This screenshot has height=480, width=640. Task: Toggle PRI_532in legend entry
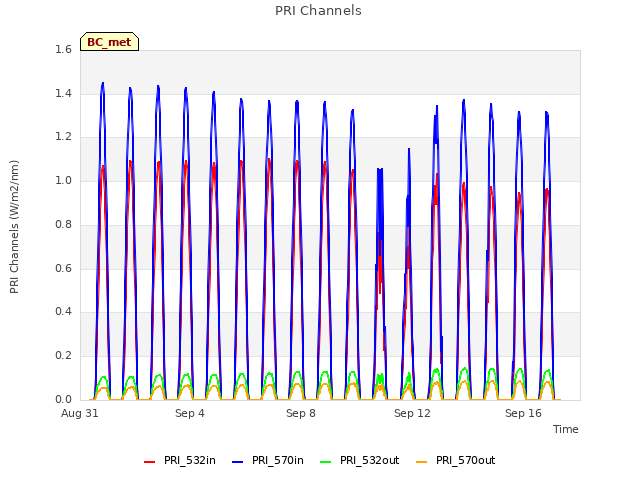click(180, 460)
